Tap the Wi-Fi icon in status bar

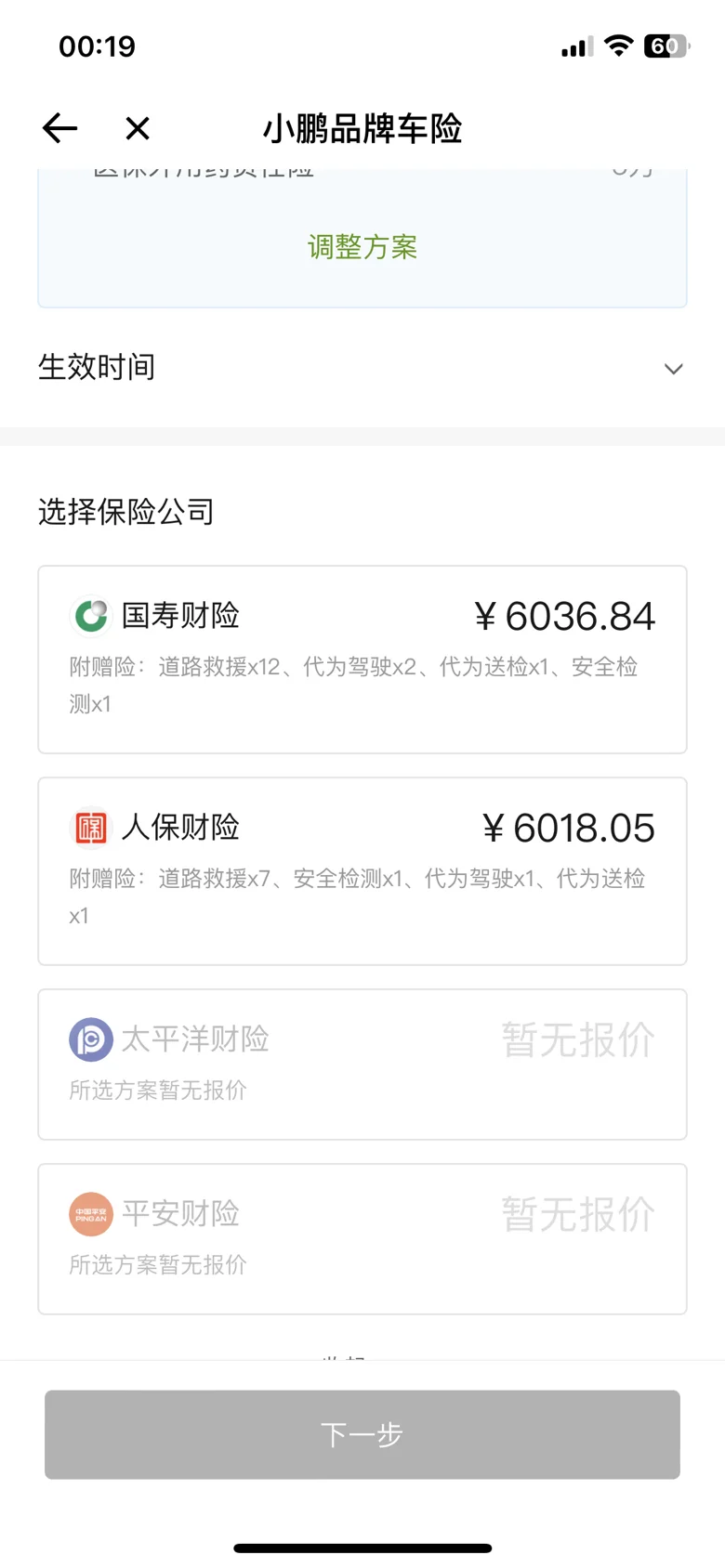pos(618,46)
